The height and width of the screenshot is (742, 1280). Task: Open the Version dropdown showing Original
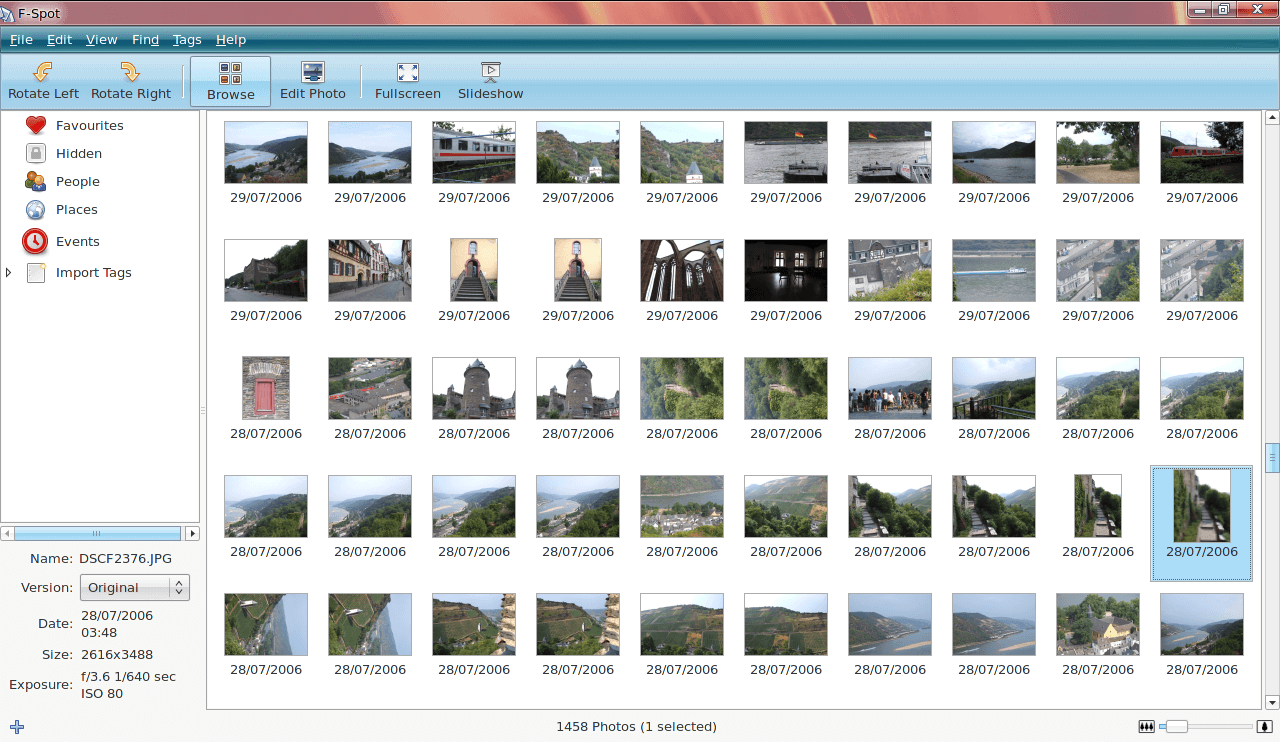tap(134, 588)
